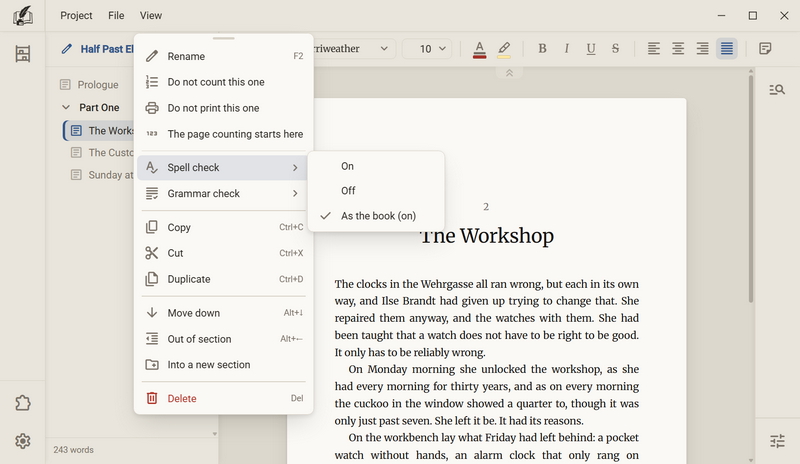800x464 pixels.
Task: Select The Workshop chapter row
Action: [x=99, y=131]
